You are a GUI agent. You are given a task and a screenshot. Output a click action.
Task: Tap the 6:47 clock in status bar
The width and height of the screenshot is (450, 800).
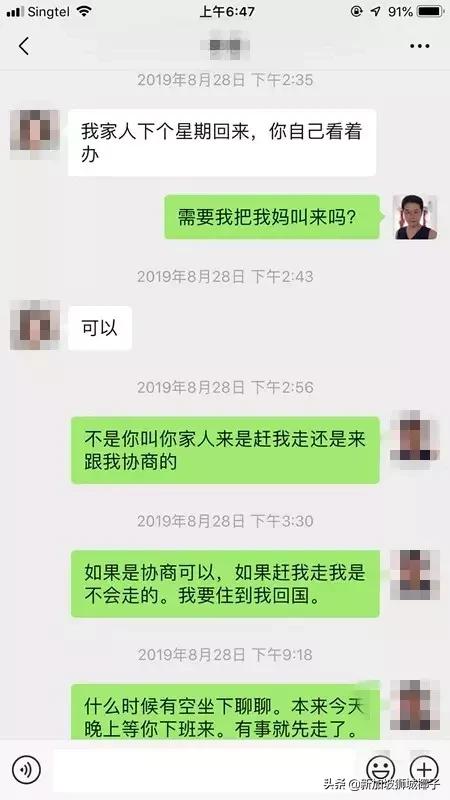pos(227,11)
